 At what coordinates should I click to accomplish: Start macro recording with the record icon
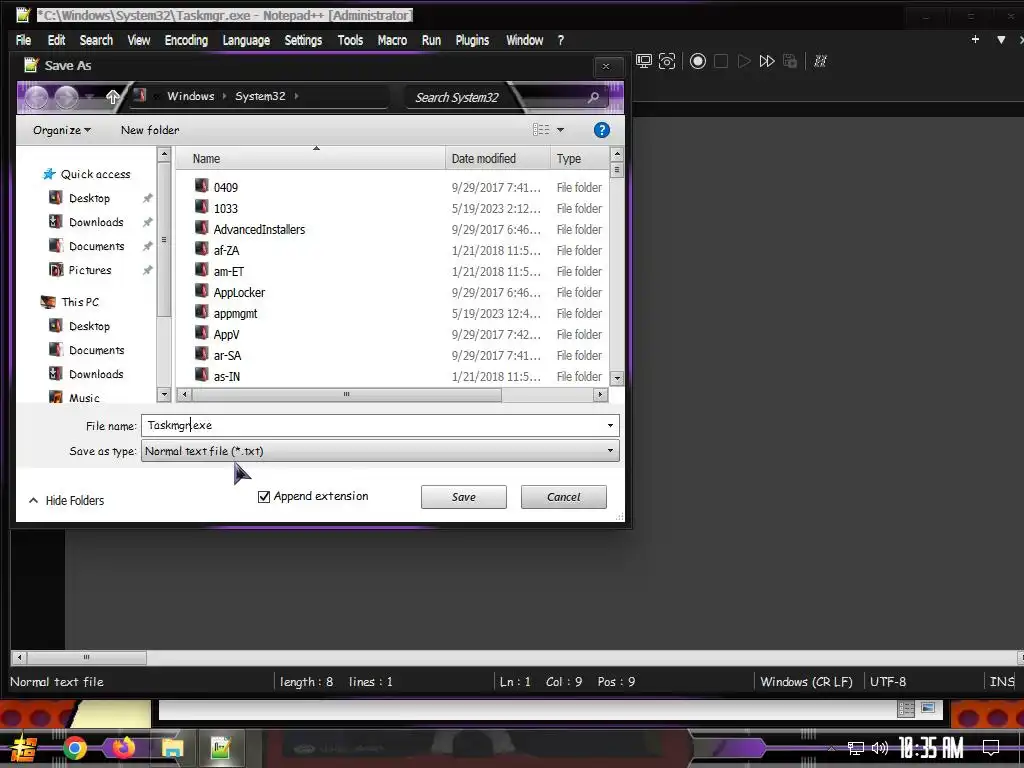pos(697,61)
